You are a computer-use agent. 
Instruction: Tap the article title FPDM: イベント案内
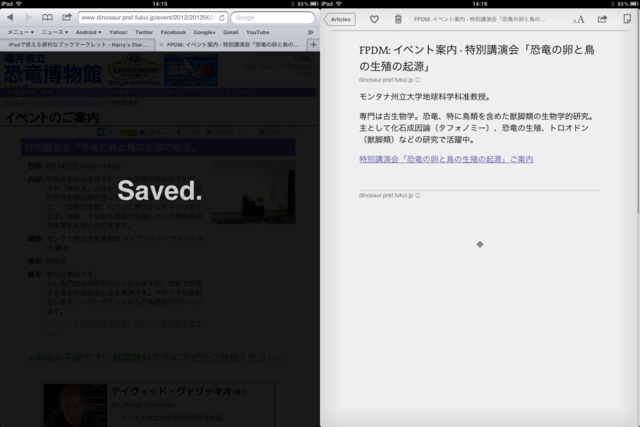[477, 58]
